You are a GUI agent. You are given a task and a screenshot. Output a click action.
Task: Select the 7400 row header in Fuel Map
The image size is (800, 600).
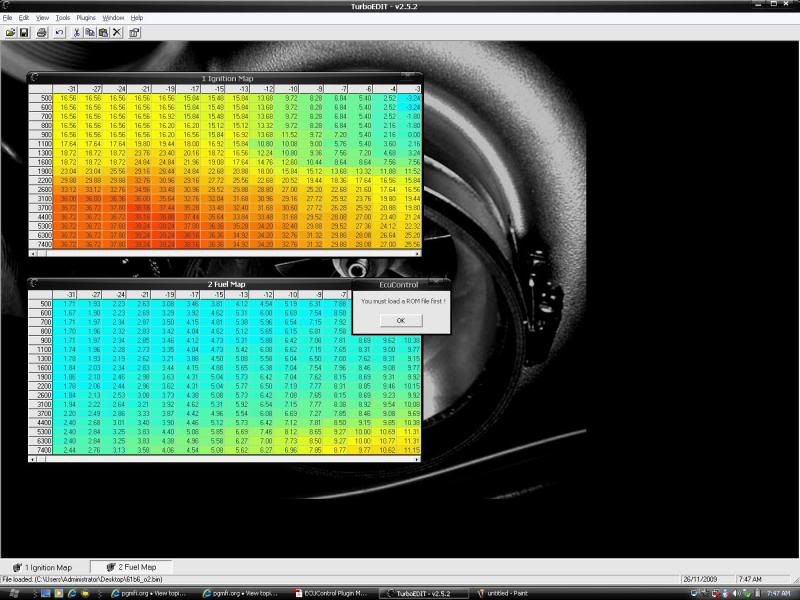click(x=46, y=451)
